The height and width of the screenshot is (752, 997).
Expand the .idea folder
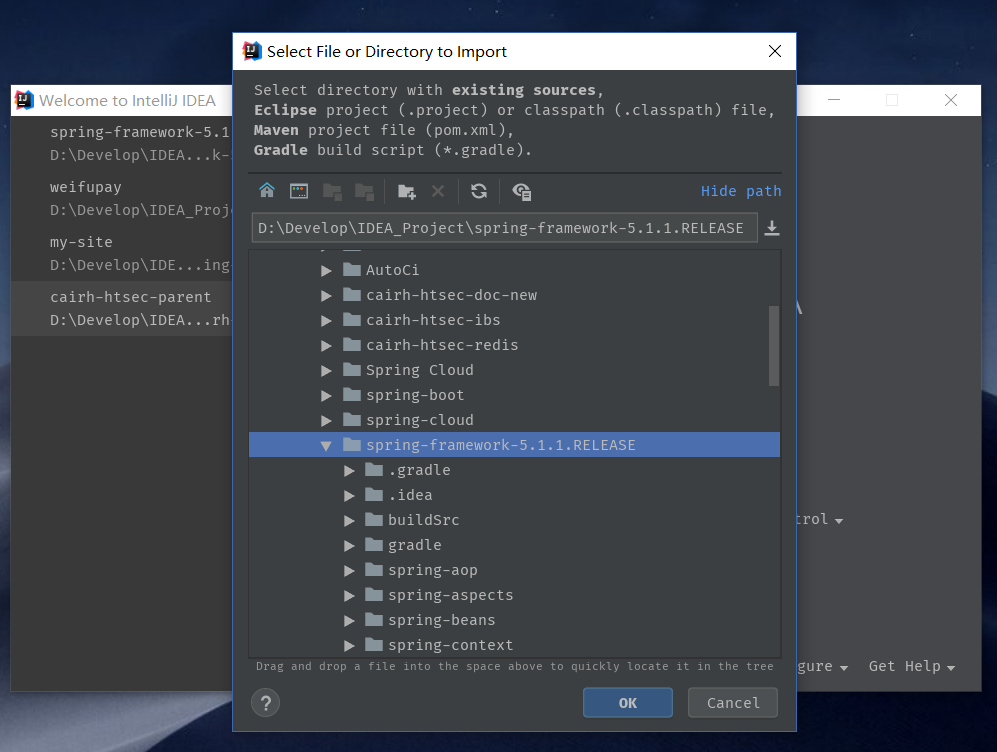pos(349,495)
